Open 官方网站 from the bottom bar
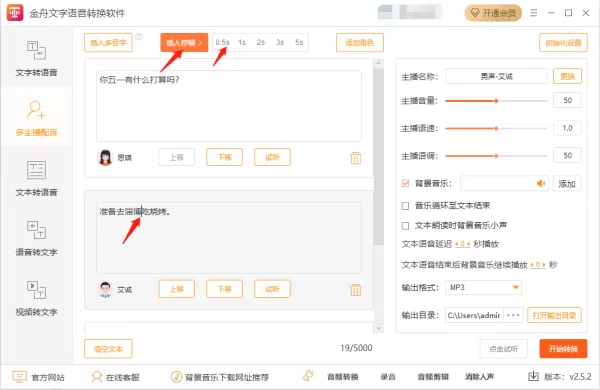The image size is (600, 390). 38,377
